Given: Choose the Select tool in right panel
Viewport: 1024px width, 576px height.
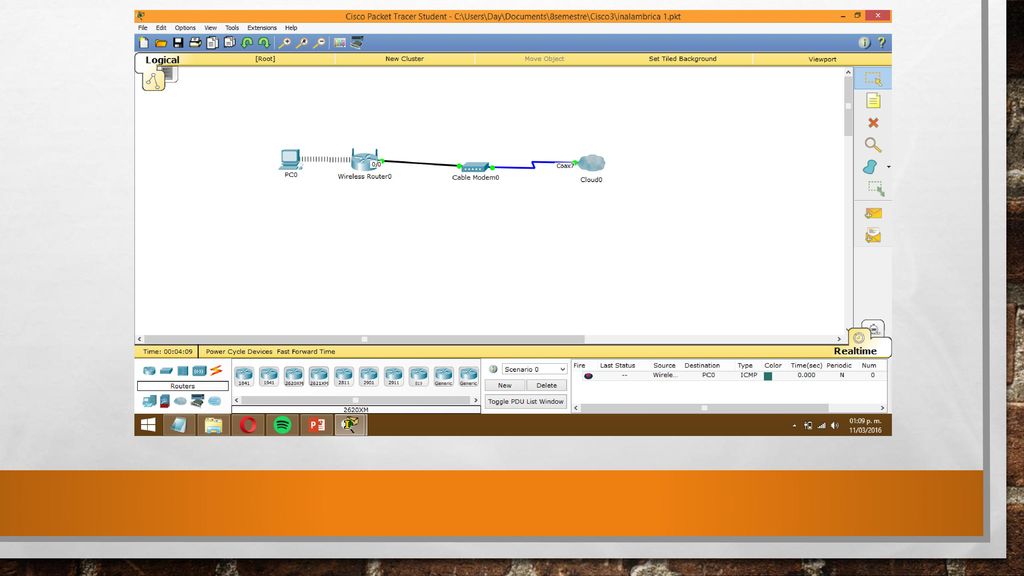Looking at the screenshot, I should pos(873,79).
